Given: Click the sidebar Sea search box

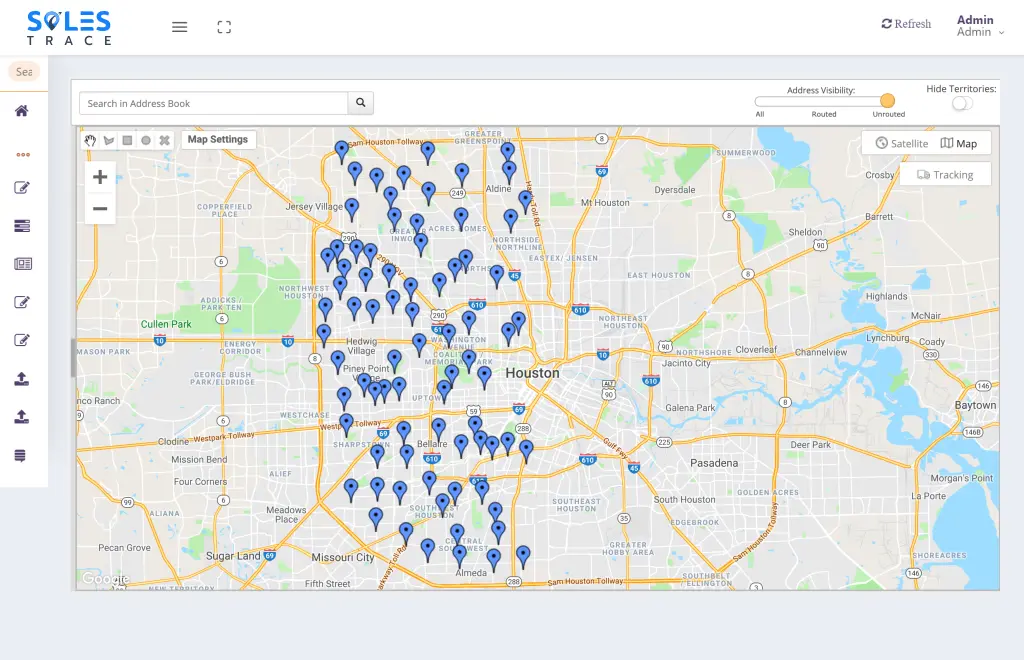Looking at the screenshot, I should pos(24,72).
